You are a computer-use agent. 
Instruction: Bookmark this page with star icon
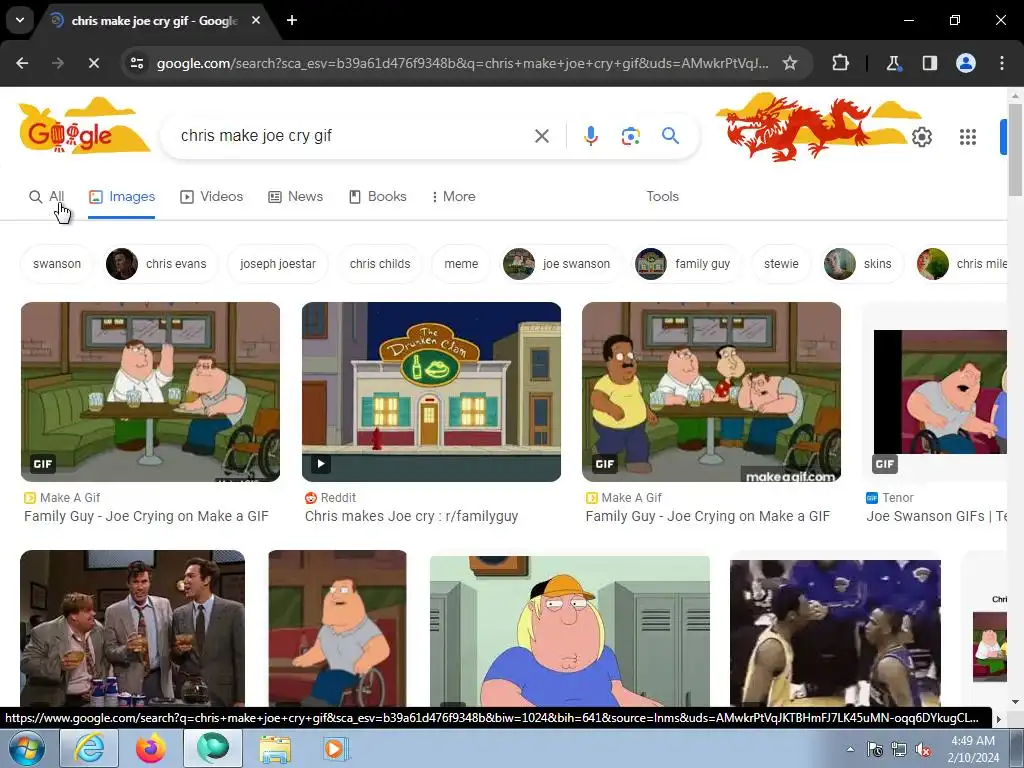tap(790, 63)
